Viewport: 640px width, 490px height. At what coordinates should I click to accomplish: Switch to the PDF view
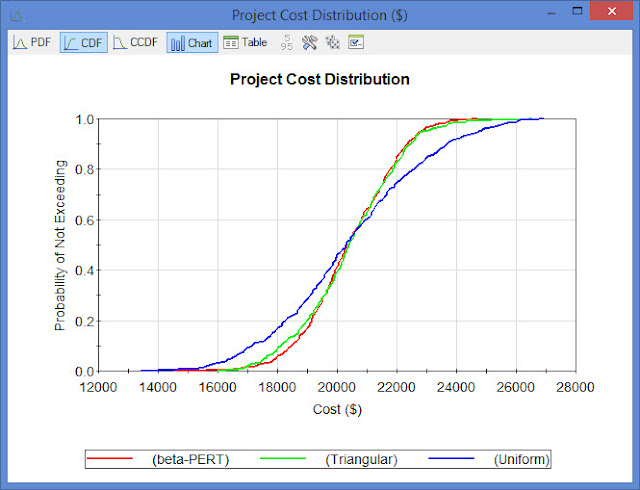[x=32, y=42]
